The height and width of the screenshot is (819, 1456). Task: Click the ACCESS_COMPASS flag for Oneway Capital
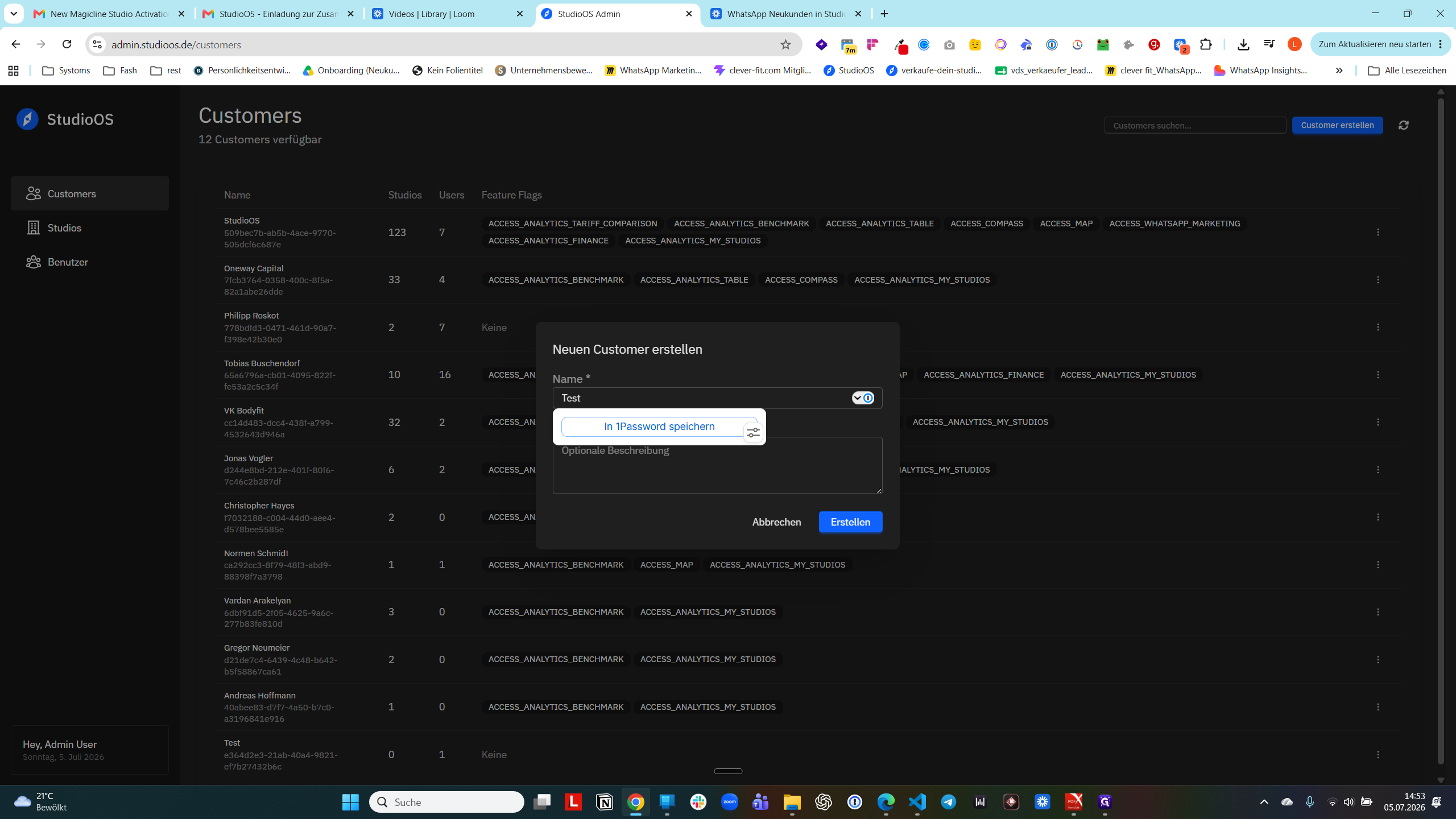(x=801, y=280)
